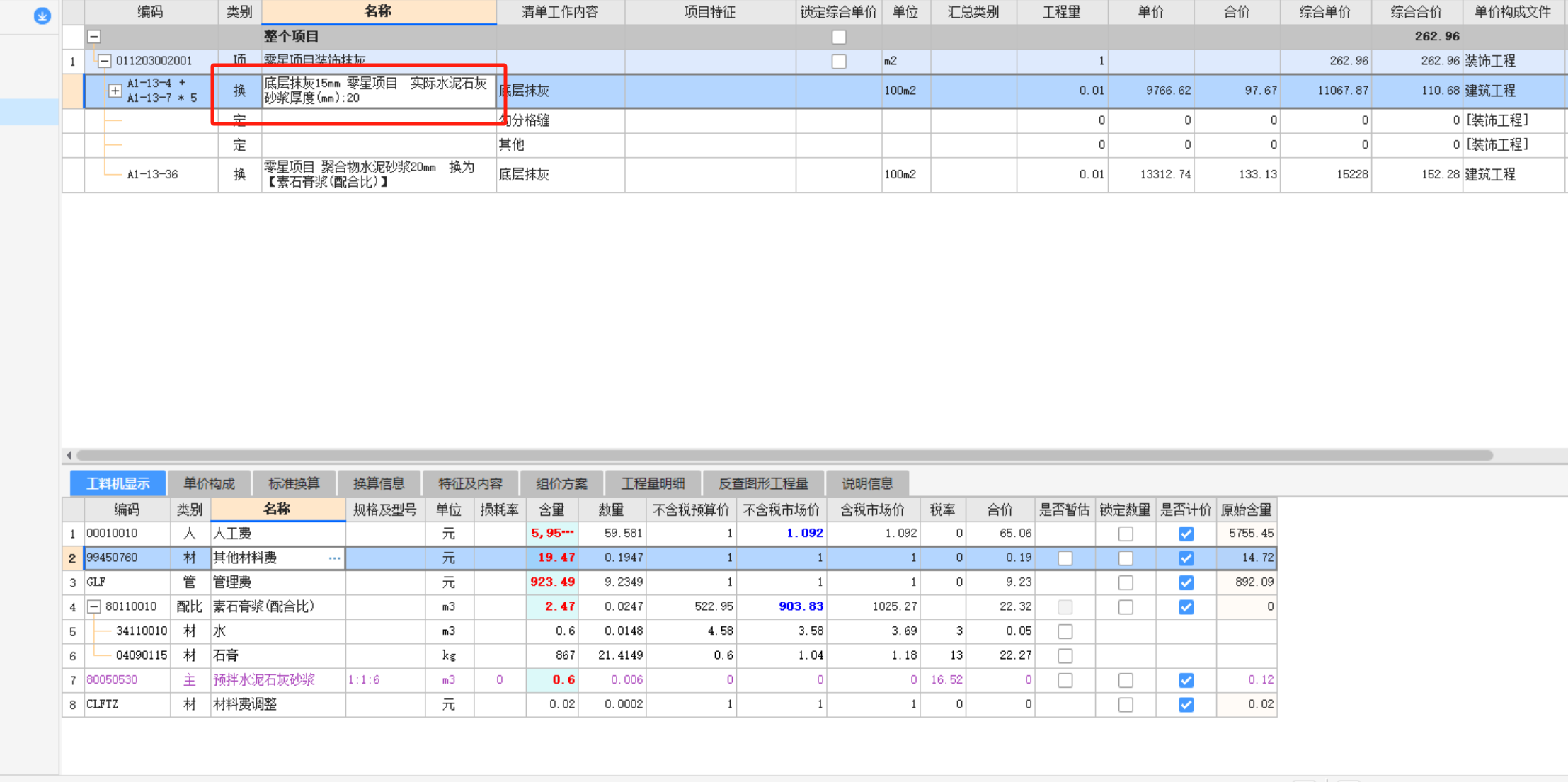1568x782 pixels.
Task: Click 含量 value 19.47
Action: [x=552, y=558]
